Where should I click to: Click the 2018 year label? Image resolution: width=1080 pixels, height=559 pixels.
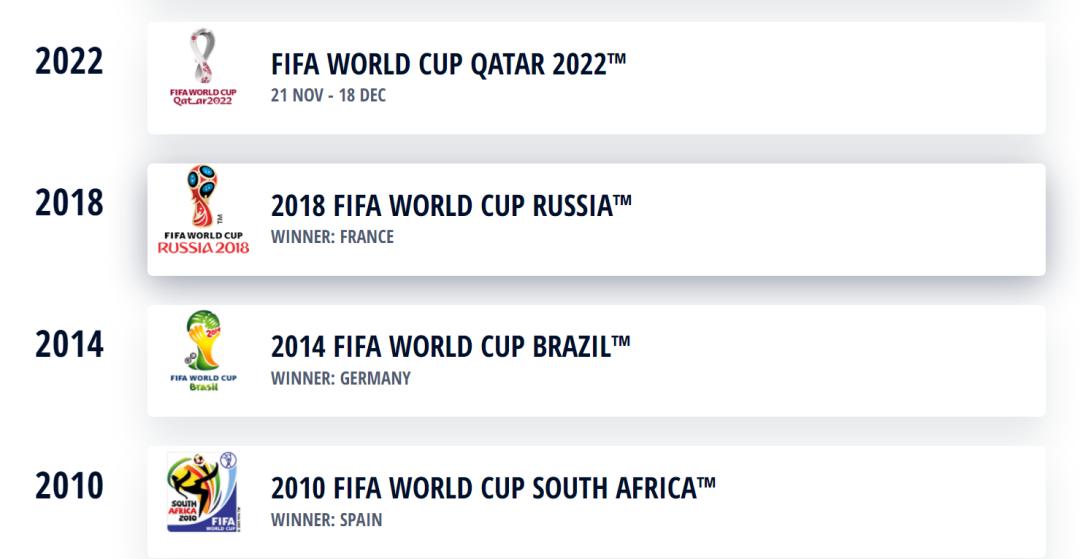pos(69,203)
